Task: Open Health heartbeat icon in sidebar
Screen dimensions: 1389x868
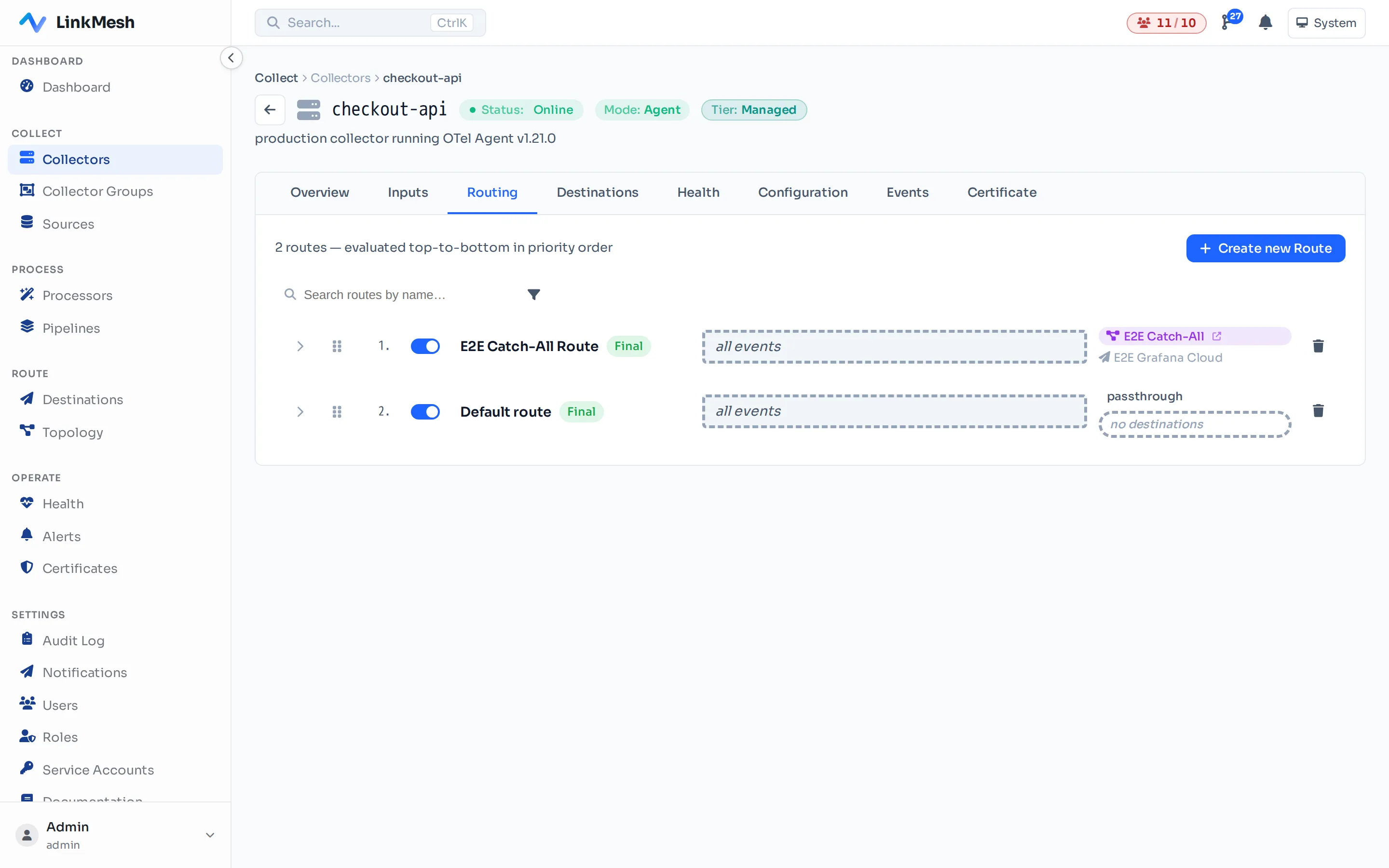Action: click(27, 503)
